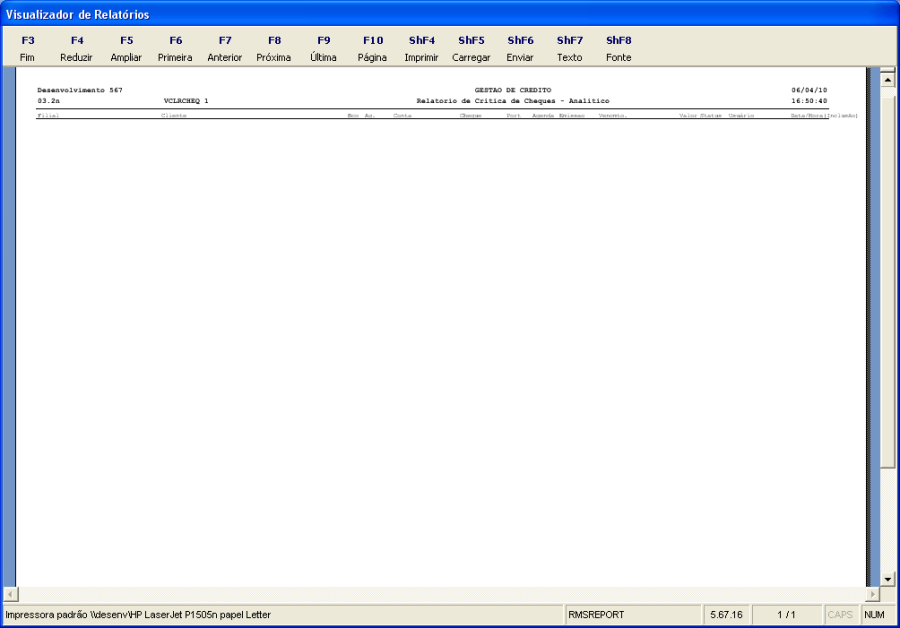900x628 pixels.
Task: Click the horizontal scrollbar right arrow
Action: (872, 594)
